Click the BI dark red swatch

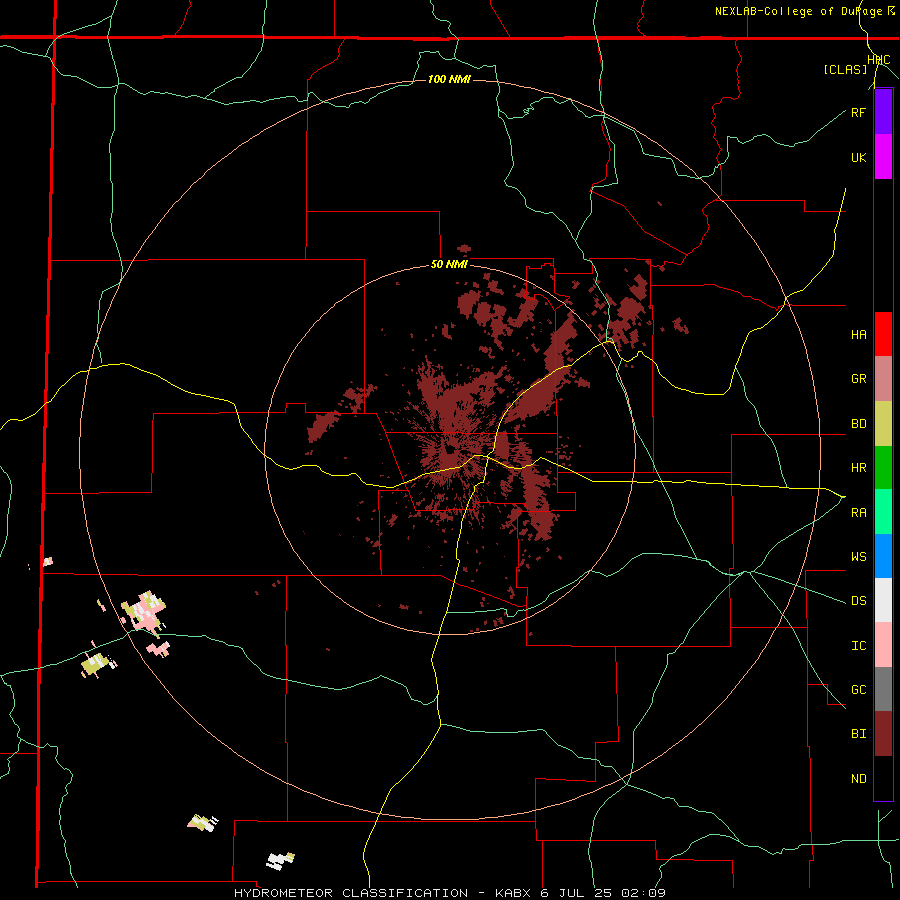click(x=883, y=734)
